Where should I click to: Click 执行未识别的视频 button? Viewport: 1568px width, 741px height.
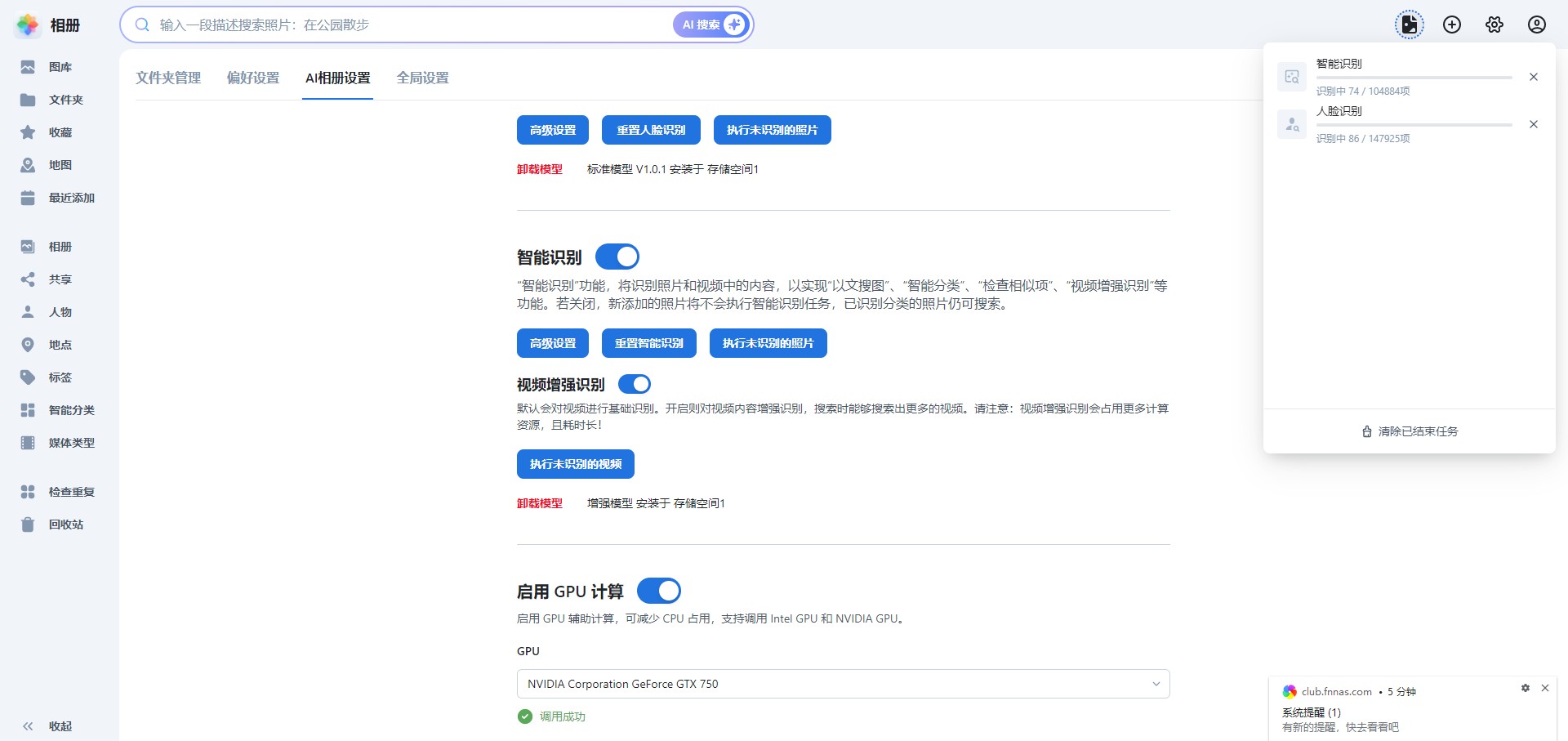point(576,464)
